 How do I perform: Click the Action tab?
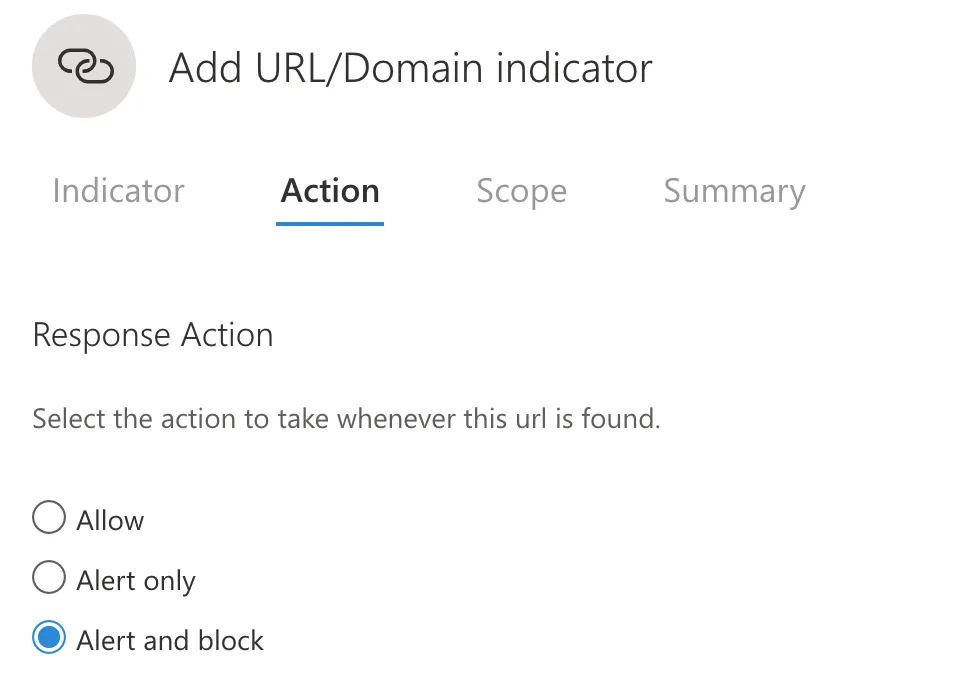point(330,191)
